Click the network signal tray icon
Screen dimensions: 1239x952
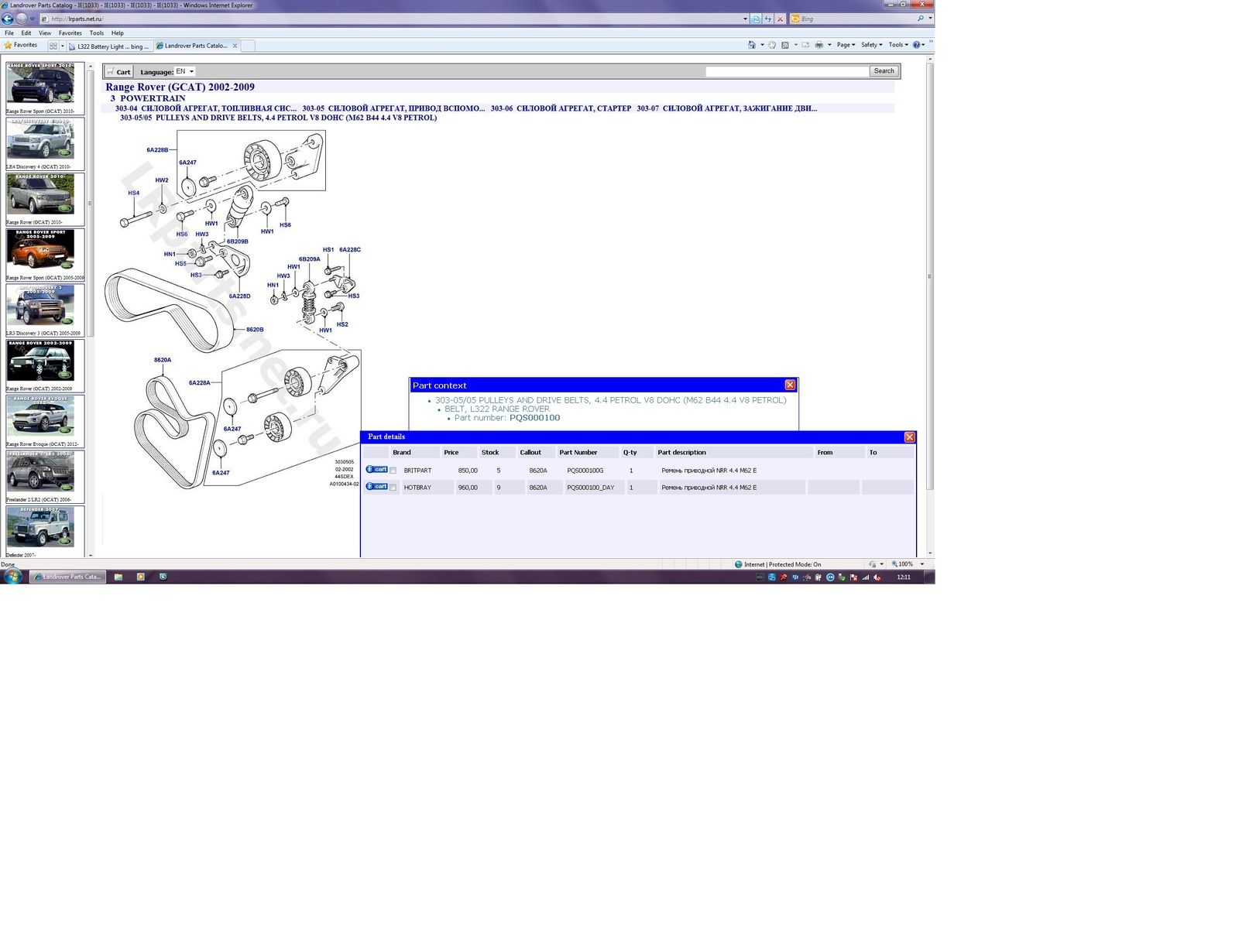(x=865, y=577)
